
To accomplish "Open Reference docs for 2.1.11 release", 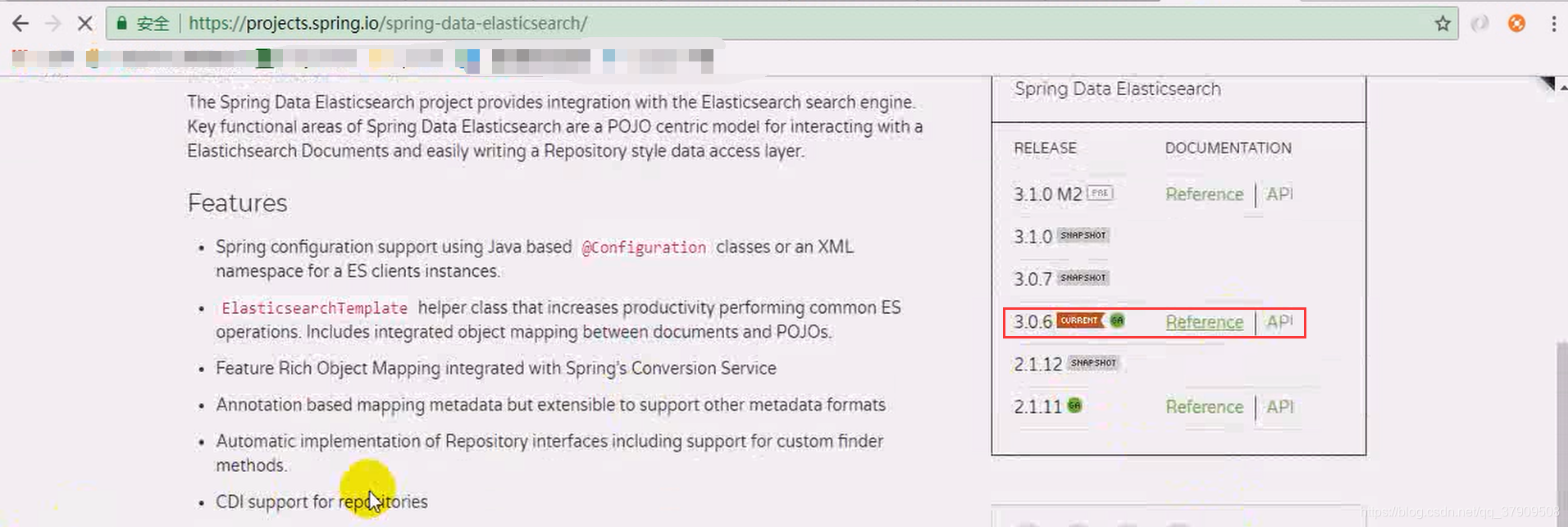I will click(x=1204, y=407).
